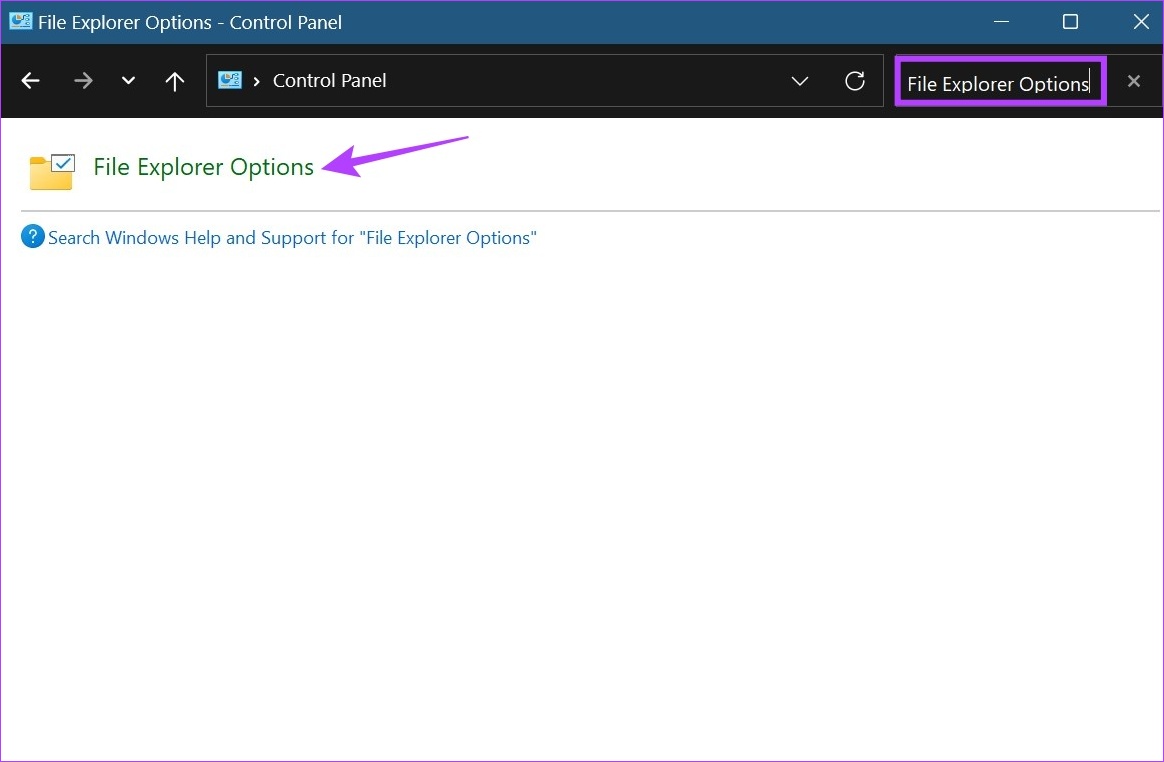The image size is (1164, 762).
Task: Open the recent locations dropdown chevron
Action: coord(128,80)
